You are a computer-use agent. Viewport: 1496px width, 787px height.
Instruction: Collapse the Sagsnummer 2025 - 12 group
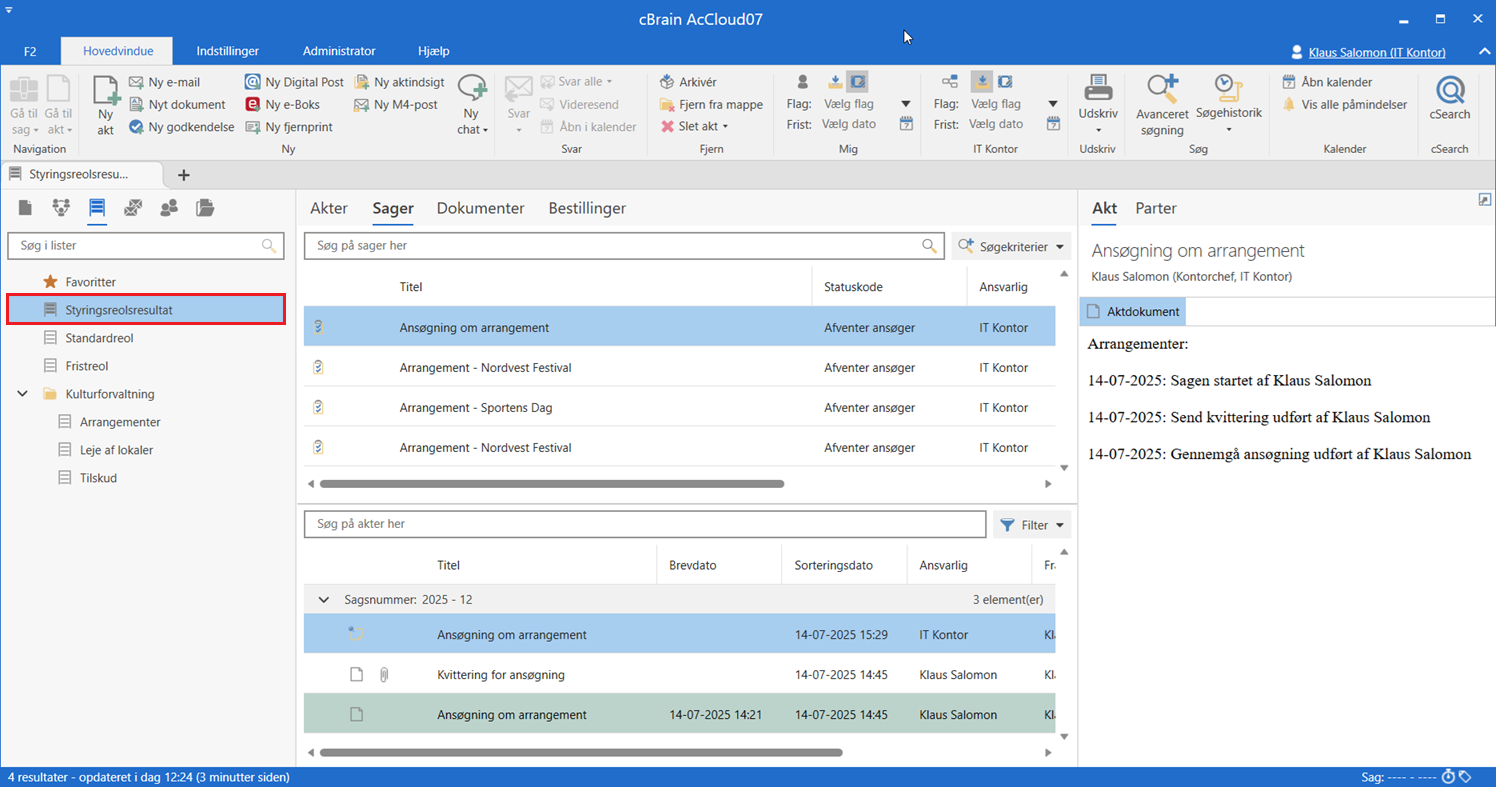tap(323, 600)
